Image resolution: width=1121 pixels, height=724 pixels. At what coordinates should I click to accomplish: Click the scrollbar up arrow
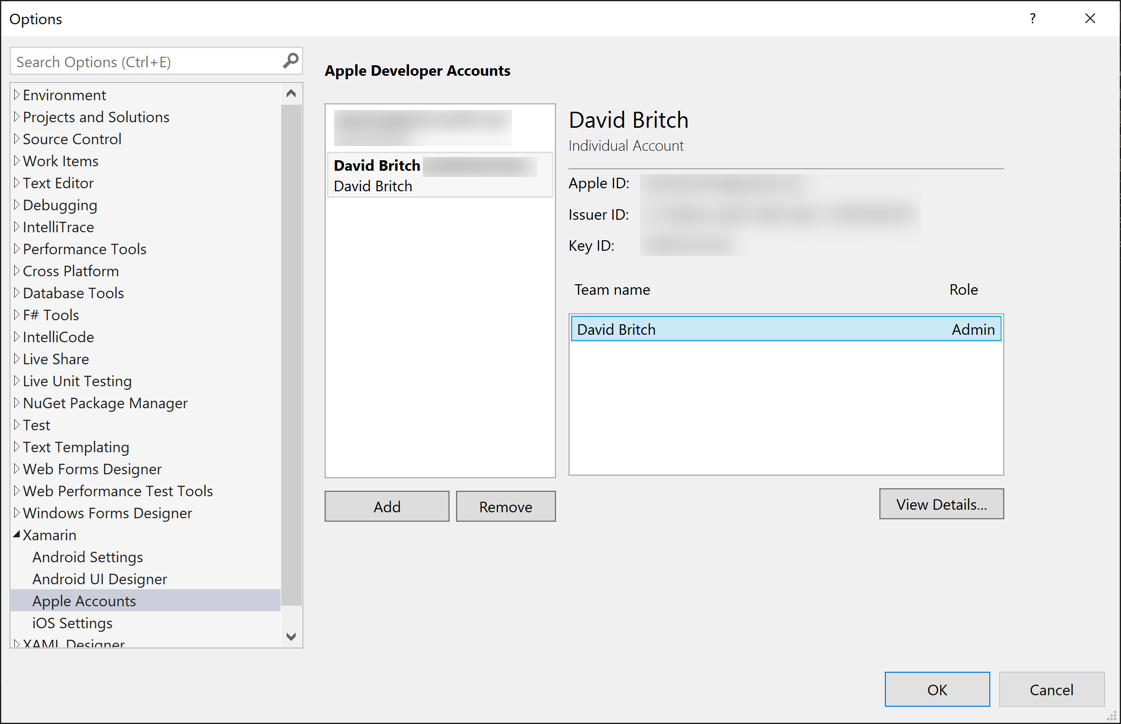(290, 92)
